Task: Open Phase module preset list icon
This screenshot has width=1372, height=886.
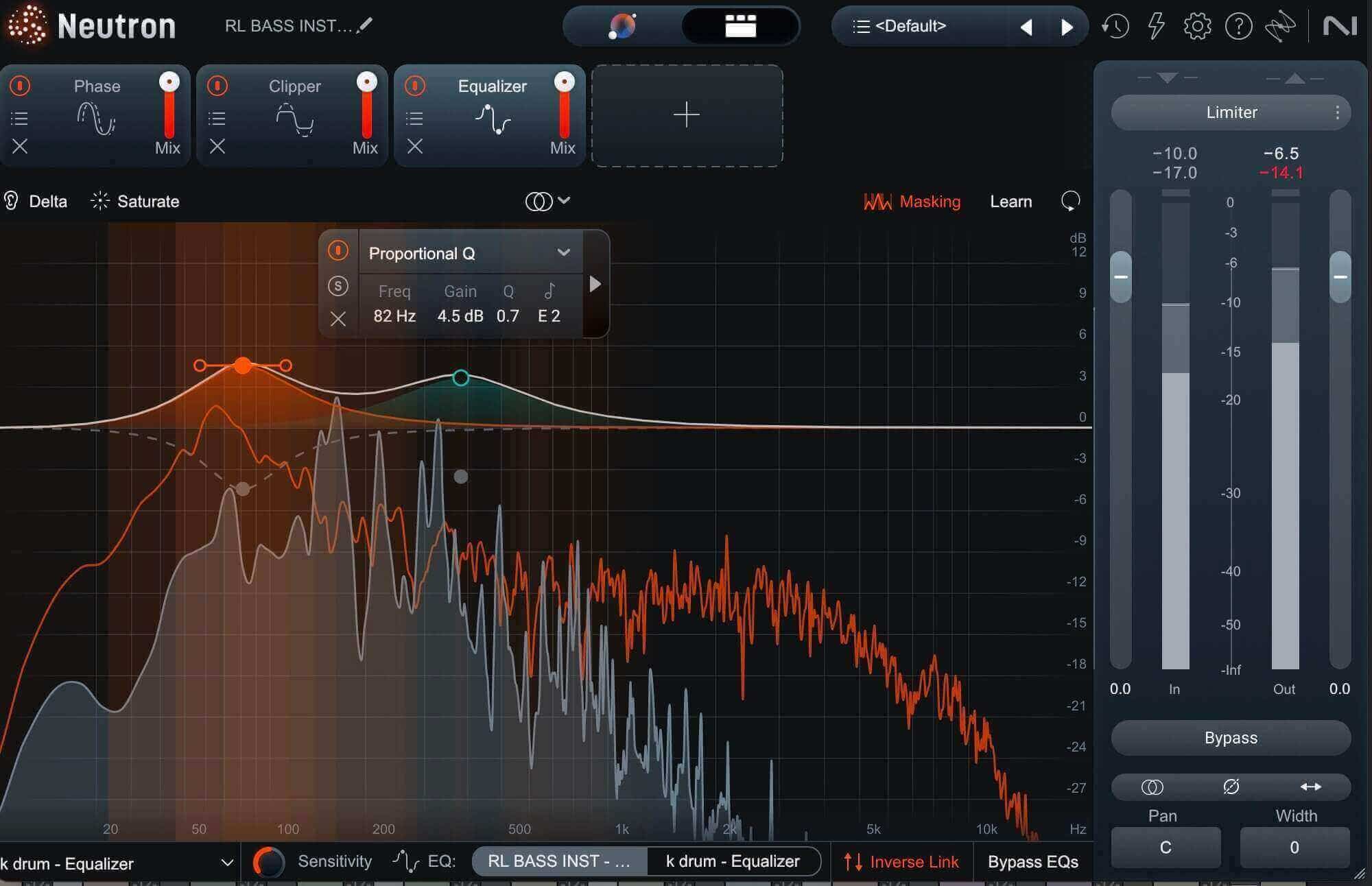Action: [19, 119]
